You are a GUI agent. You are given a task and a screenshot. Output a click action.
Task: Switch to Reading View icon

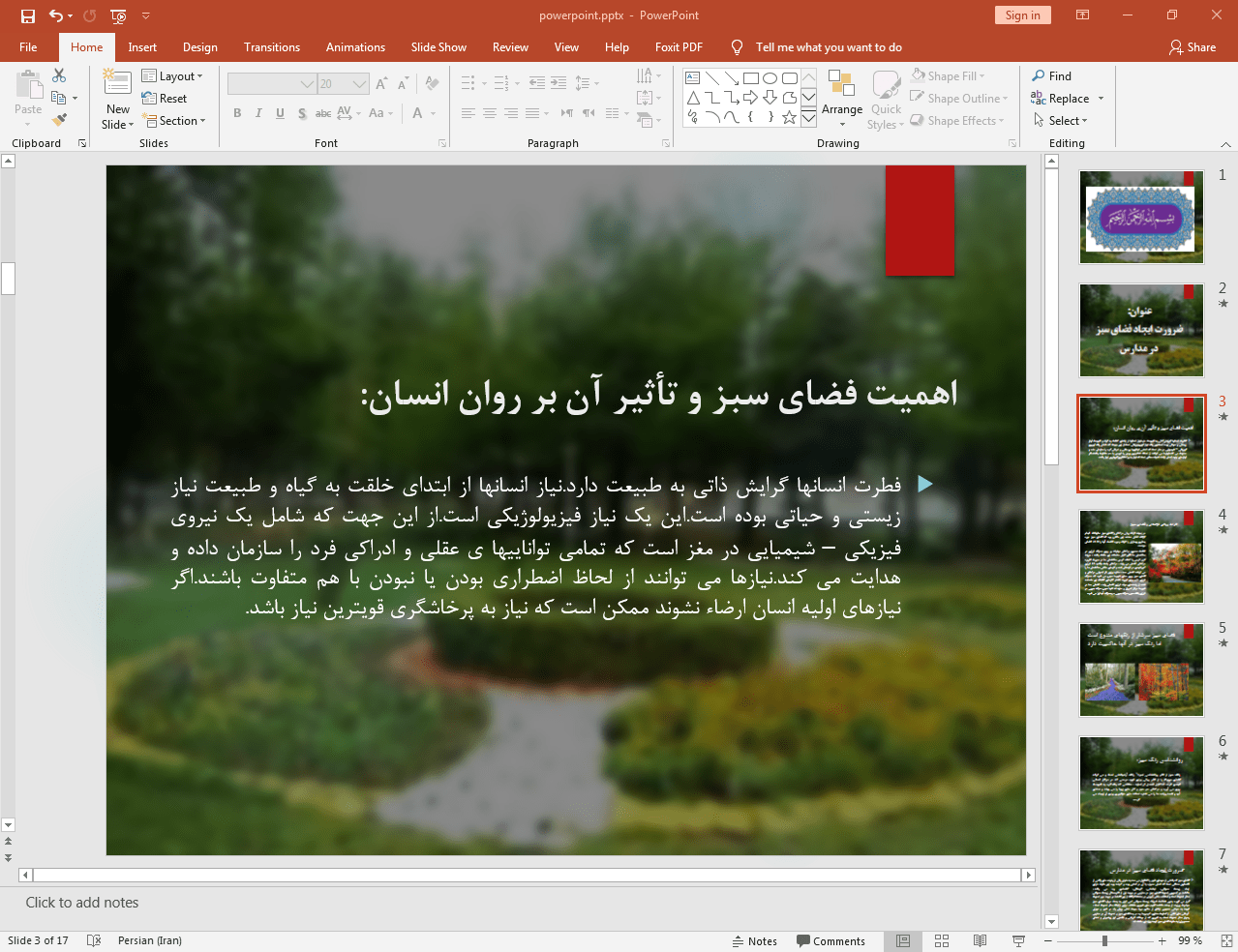coord(980,940)
